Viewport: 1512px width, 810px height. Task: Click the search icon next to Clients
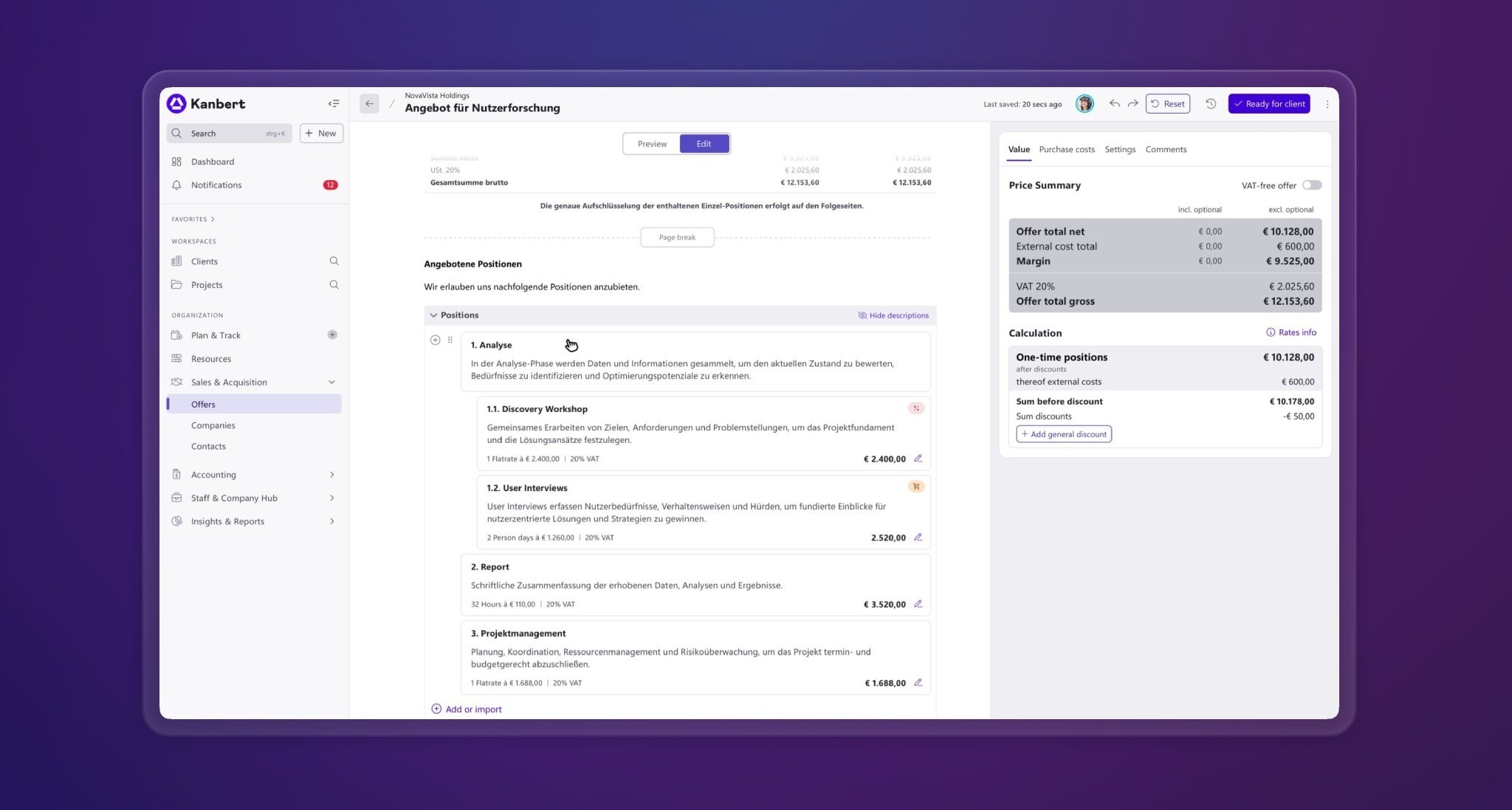[x=334, y=261]
